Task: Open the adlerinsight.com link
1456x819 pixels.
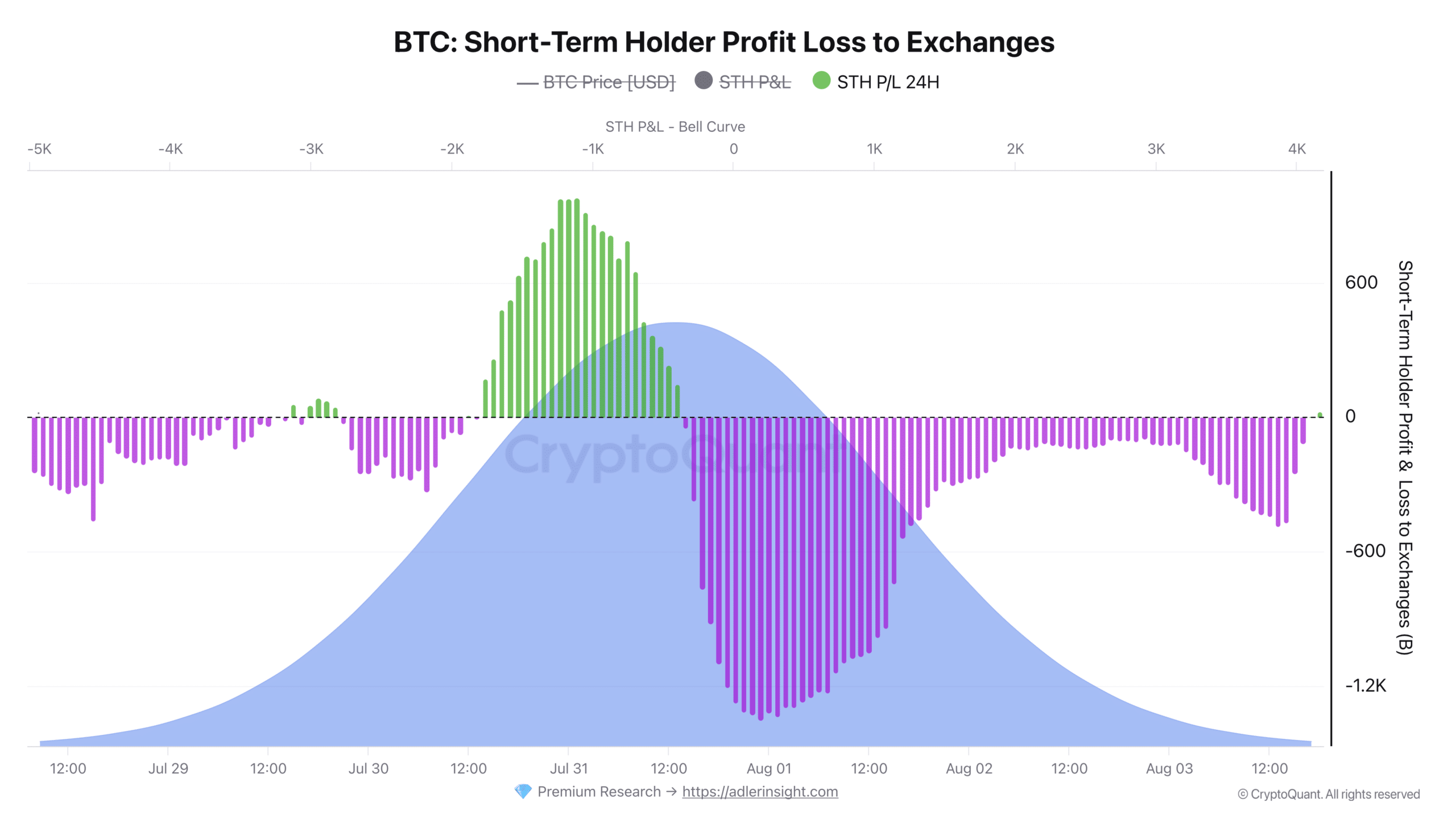Action: 760,791
